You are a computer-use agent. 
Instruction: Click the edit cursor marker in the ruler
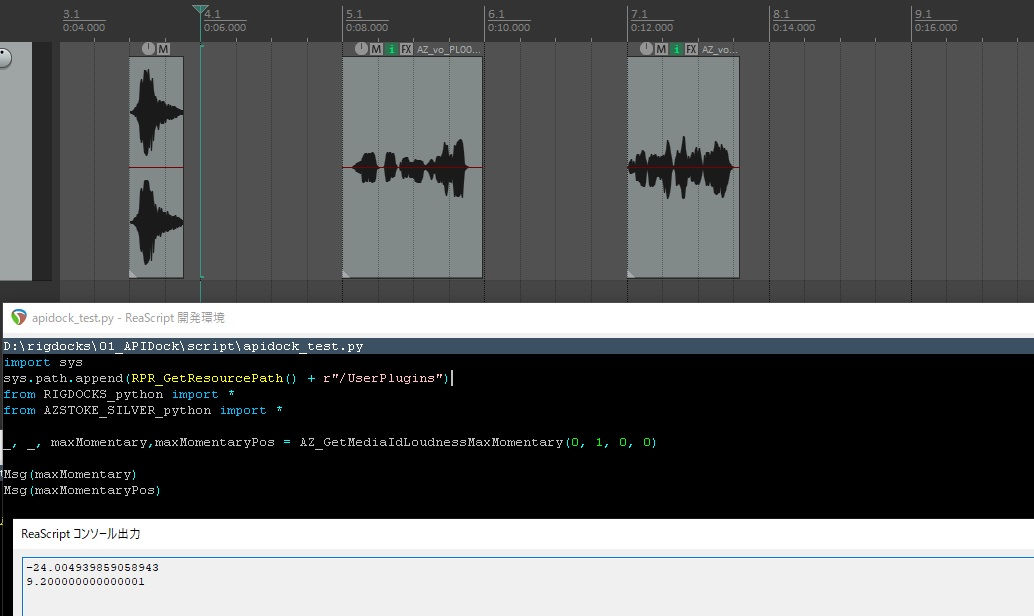pos(200,9)
